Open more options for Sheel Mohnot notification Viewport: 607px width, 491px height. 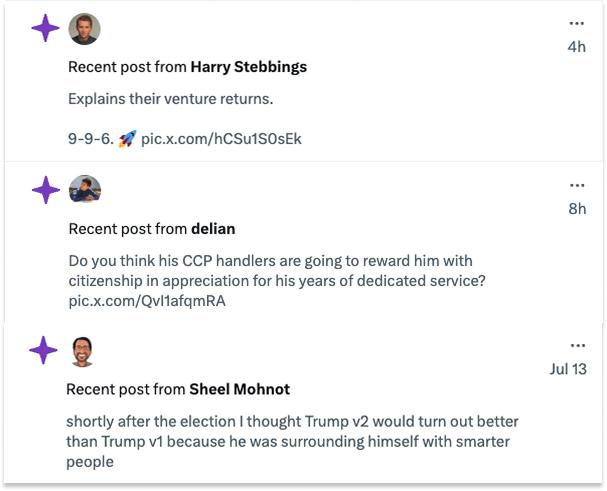tap(578, 345)
